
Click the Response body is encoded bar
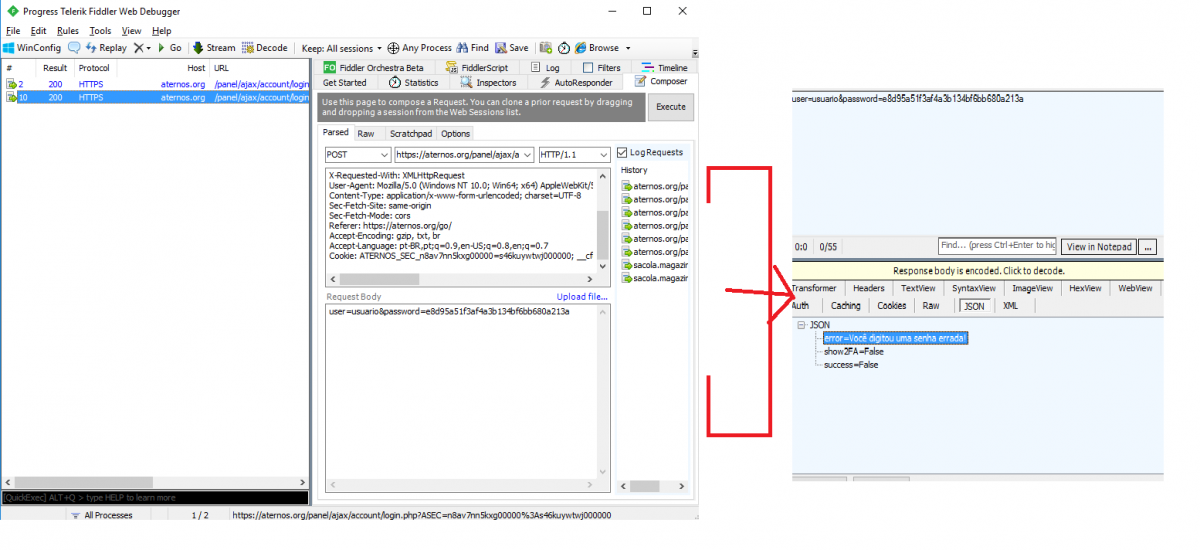click(977, 271)
